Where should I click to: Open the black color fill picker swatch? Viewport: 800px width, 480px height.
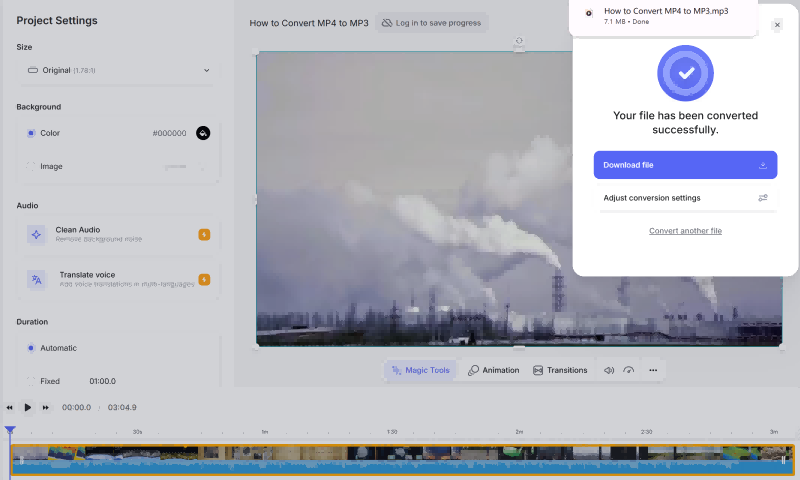pos(203,133)
